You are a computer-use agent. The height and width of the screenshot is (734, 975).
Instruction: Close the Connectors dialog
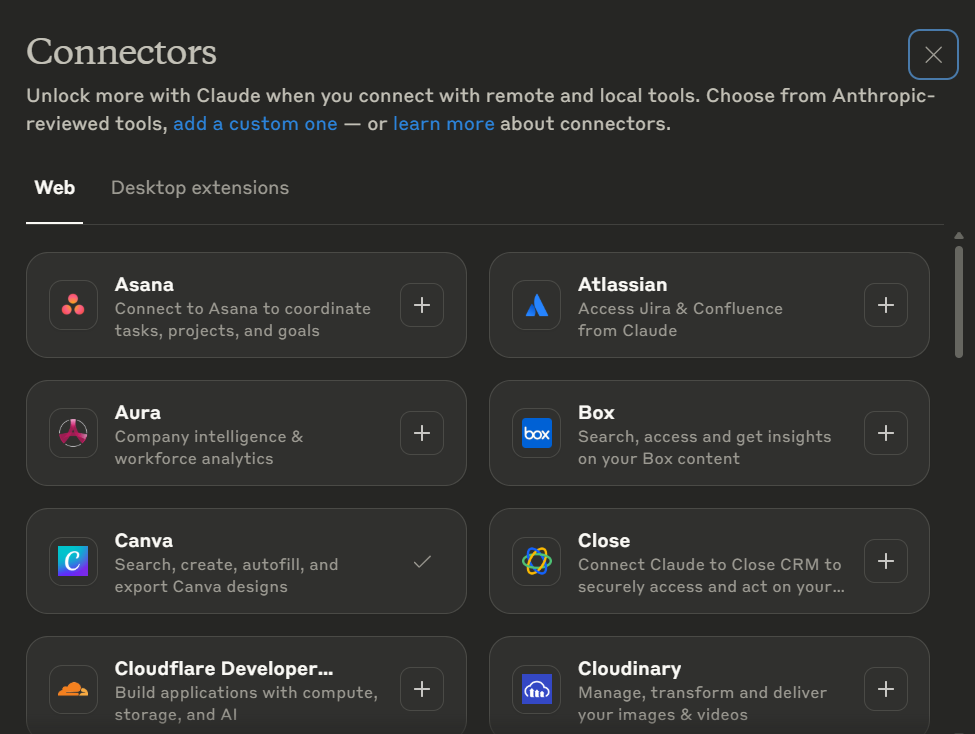point(932,55)
